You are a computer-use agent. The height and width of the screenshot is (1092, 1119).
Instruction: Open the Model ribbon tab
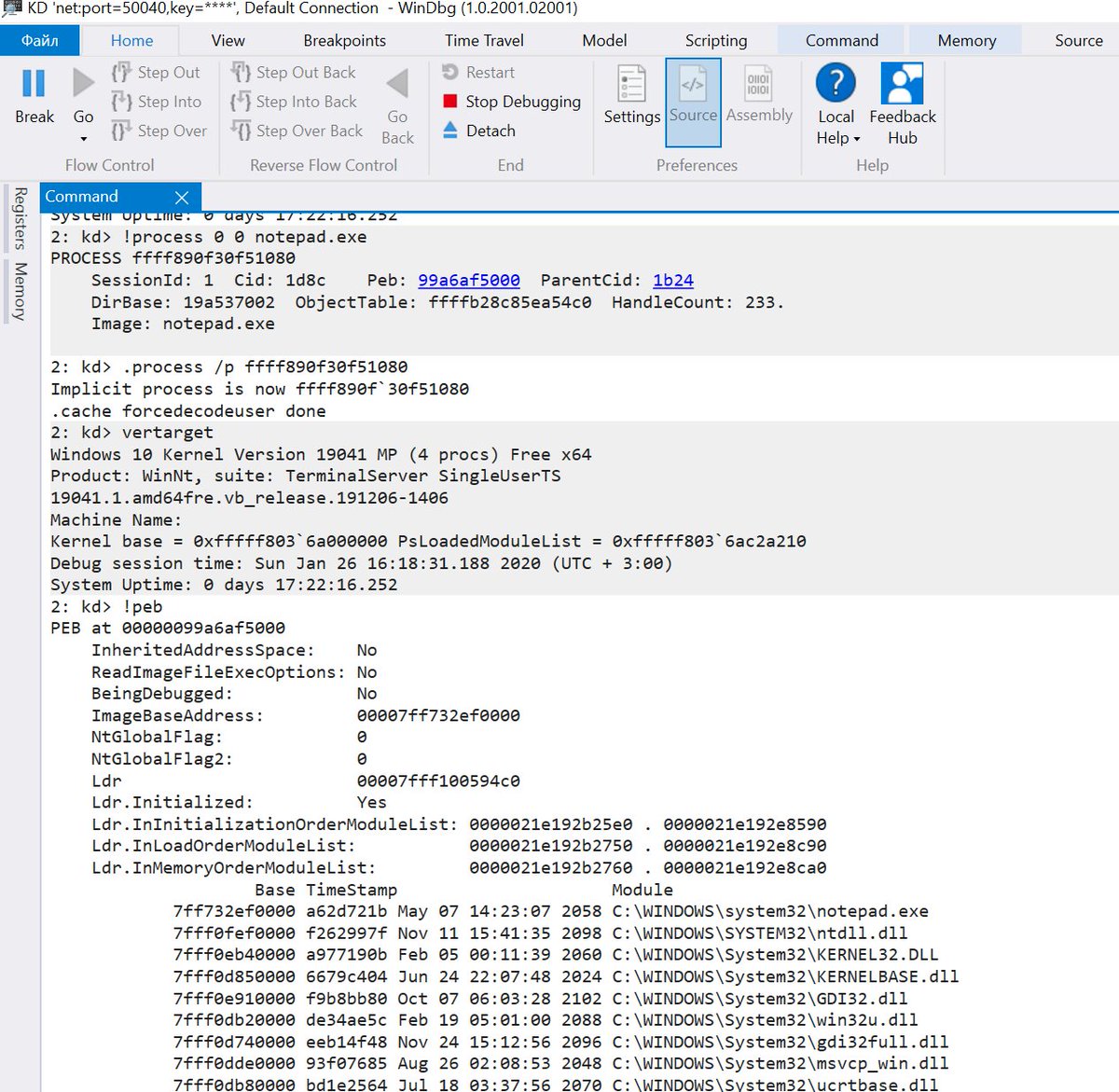604,41
